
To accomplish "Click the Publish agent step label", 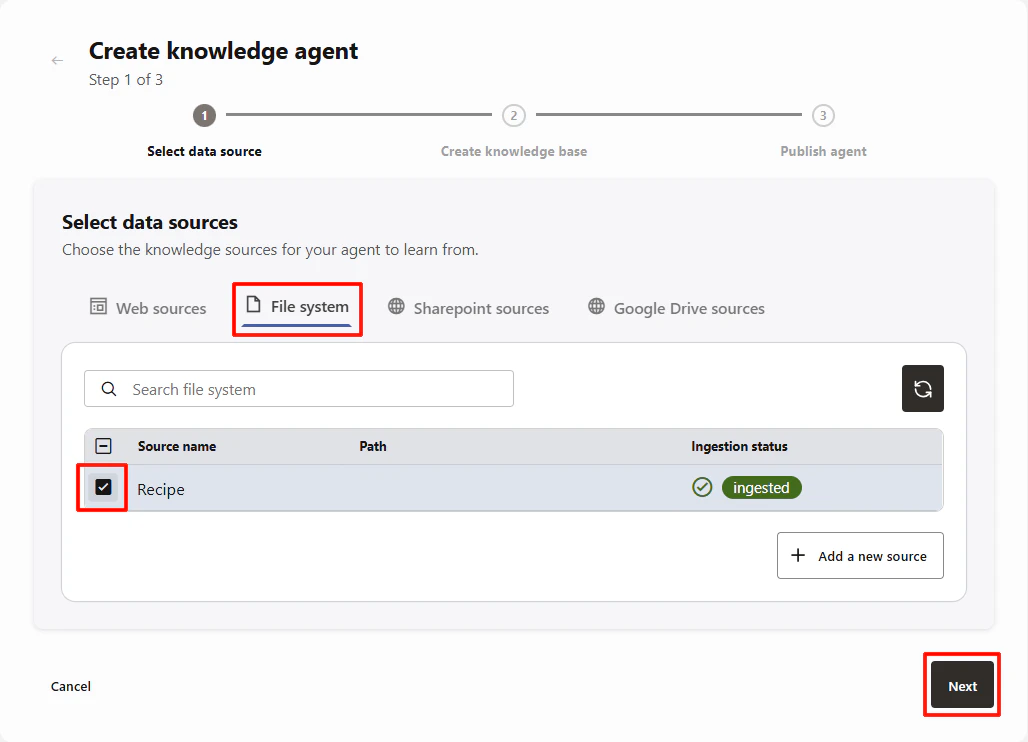I will tap(823, 151).
